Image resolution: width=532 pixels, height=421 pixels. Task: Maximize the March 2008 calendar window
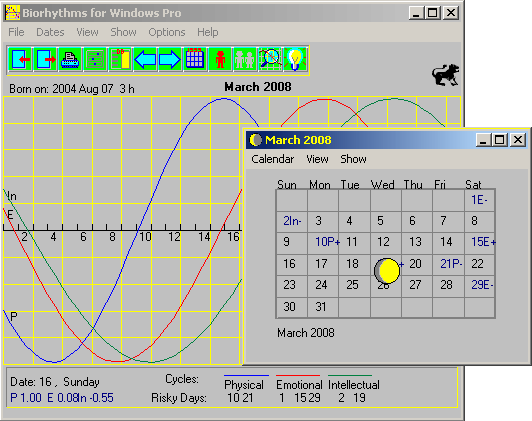(x=500, y=140)
